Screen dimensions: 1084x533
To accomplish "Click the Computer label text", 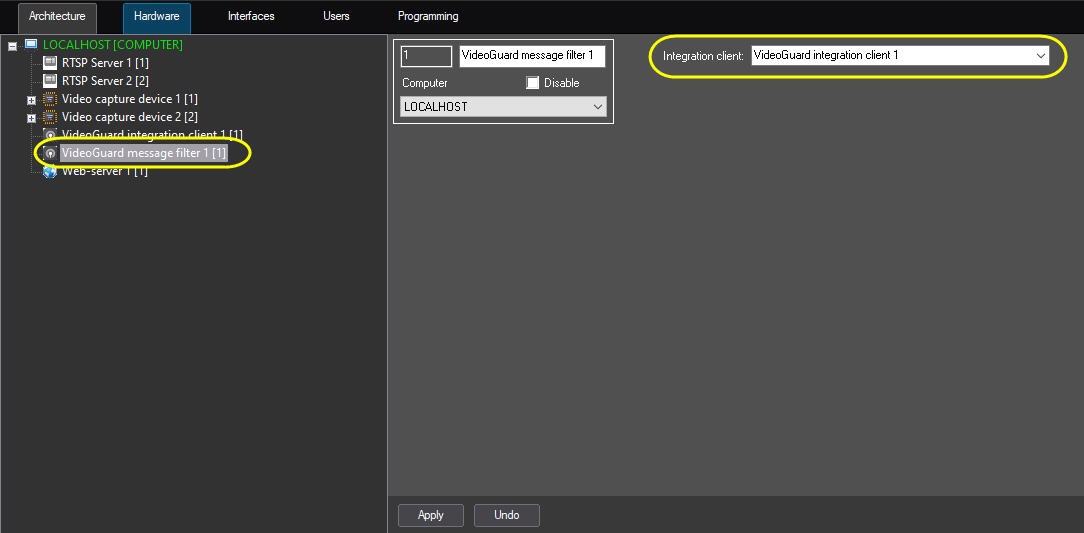I will [425, 83].
